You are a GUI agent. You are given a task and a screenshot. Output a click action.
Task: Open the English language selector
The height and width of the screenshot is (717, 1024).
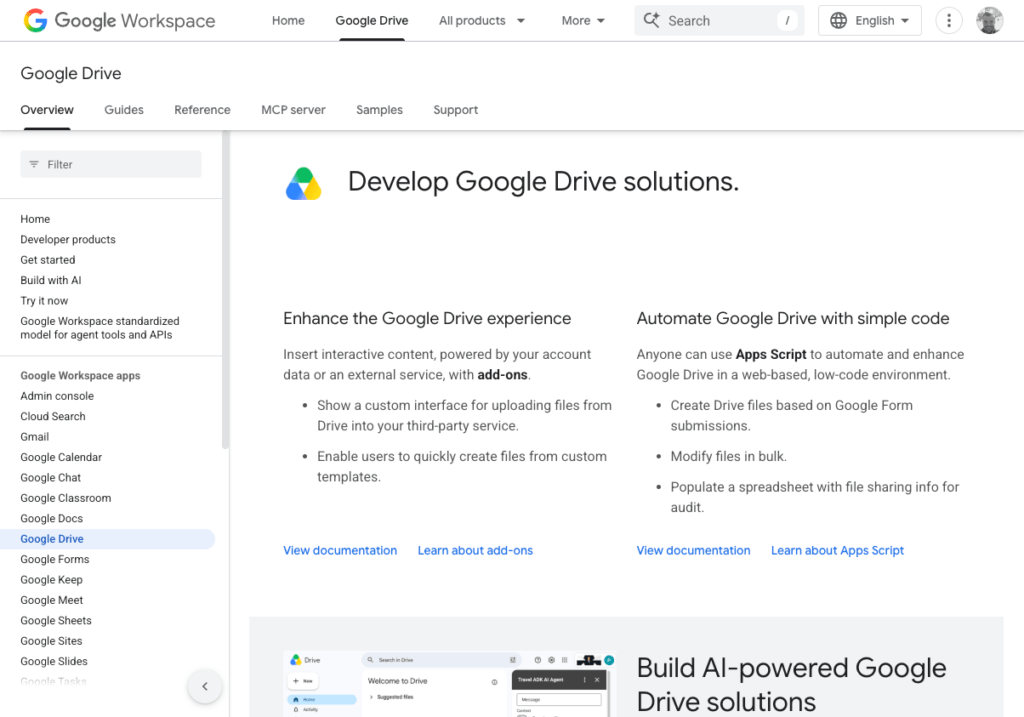tap(869, 20)
